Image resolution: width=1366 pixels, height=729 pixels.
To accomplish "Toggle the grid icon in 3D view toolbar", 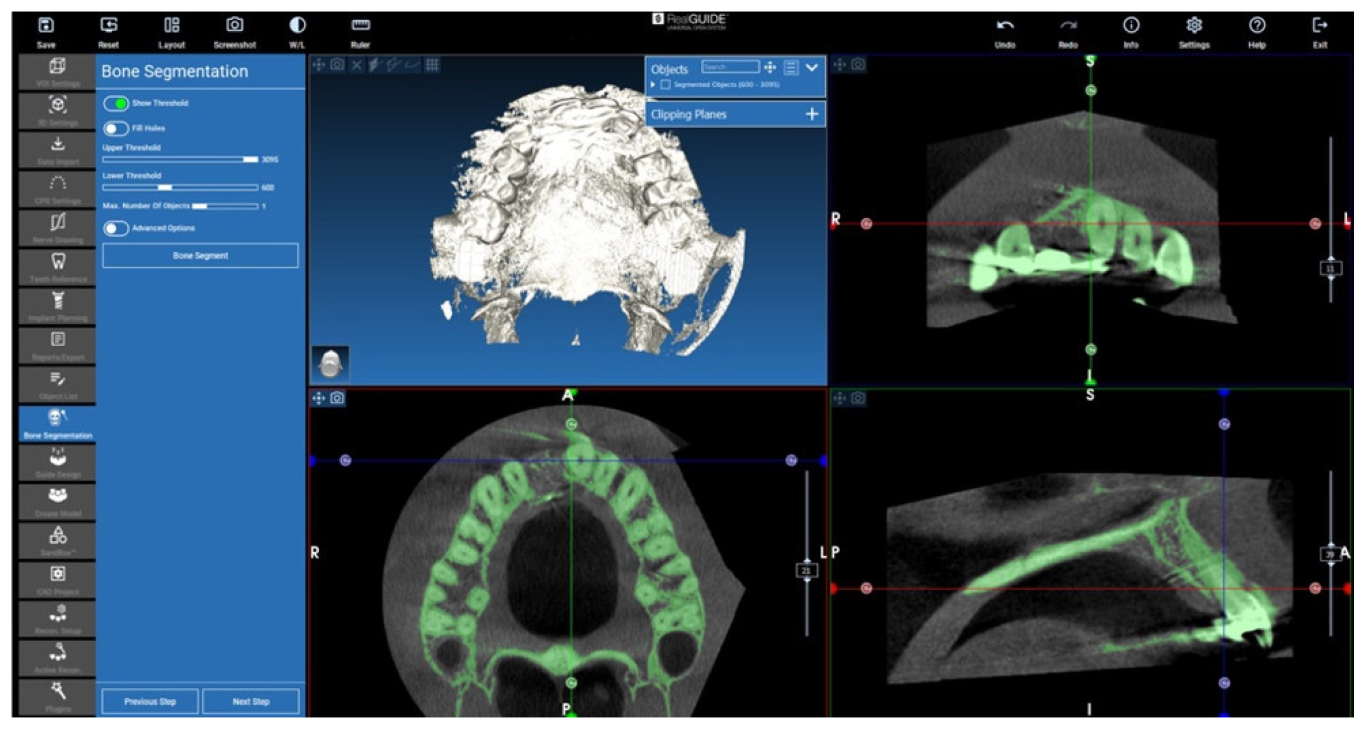I will coord(432,65).
